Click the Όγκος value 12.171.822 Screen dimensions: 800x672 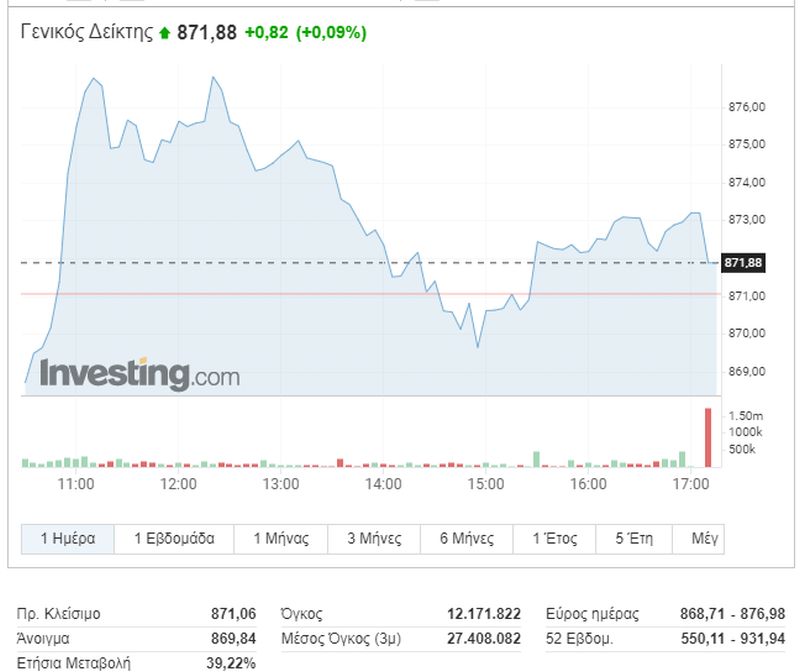(484, 614)
